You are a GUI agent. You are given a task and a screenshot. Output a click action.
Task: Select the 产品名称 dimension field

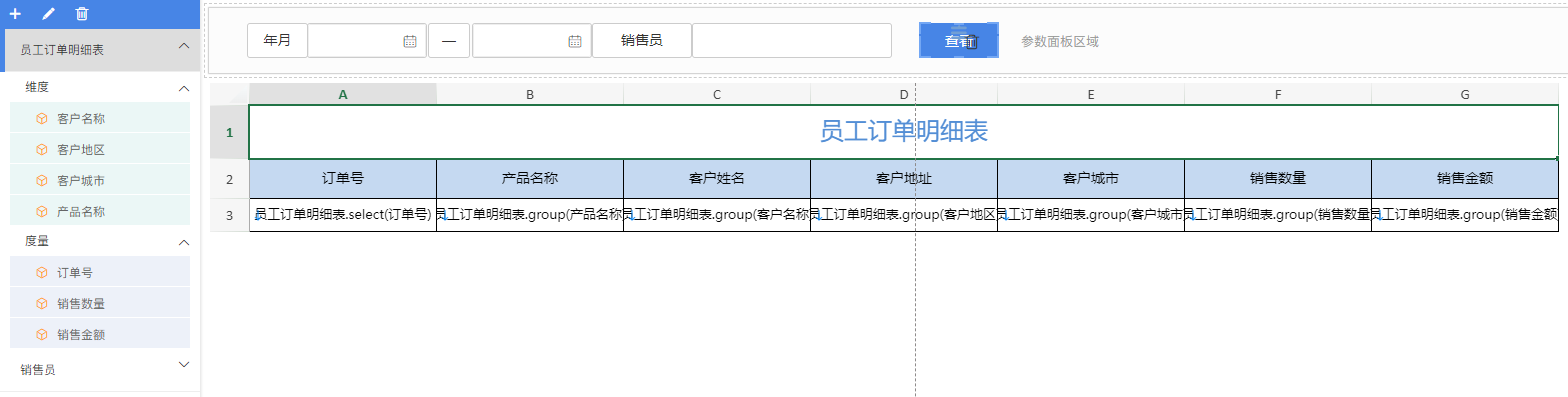(100, 211)
